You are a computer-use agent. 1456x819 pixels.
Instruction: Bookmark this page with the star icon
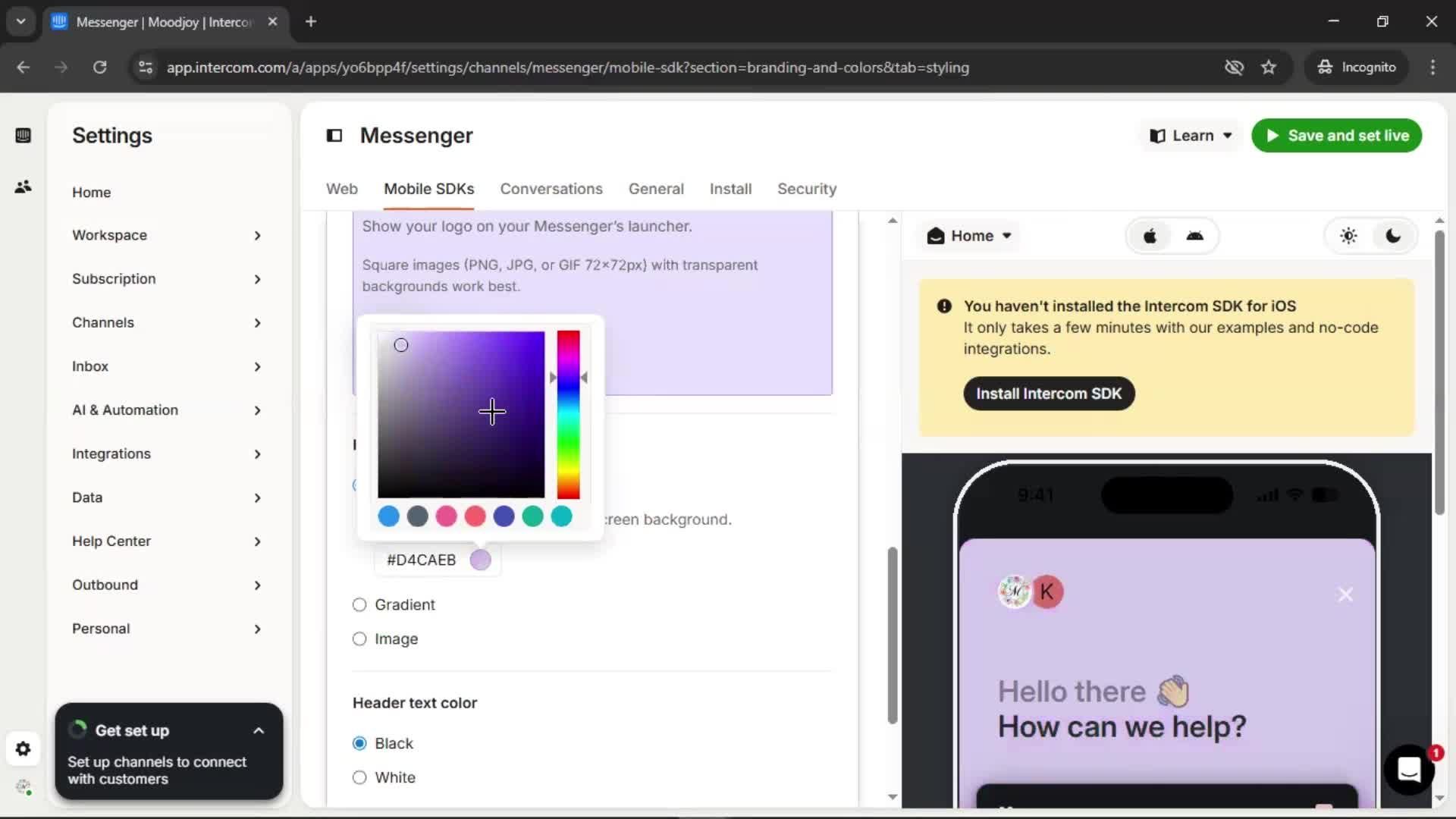coord(1269,67)
